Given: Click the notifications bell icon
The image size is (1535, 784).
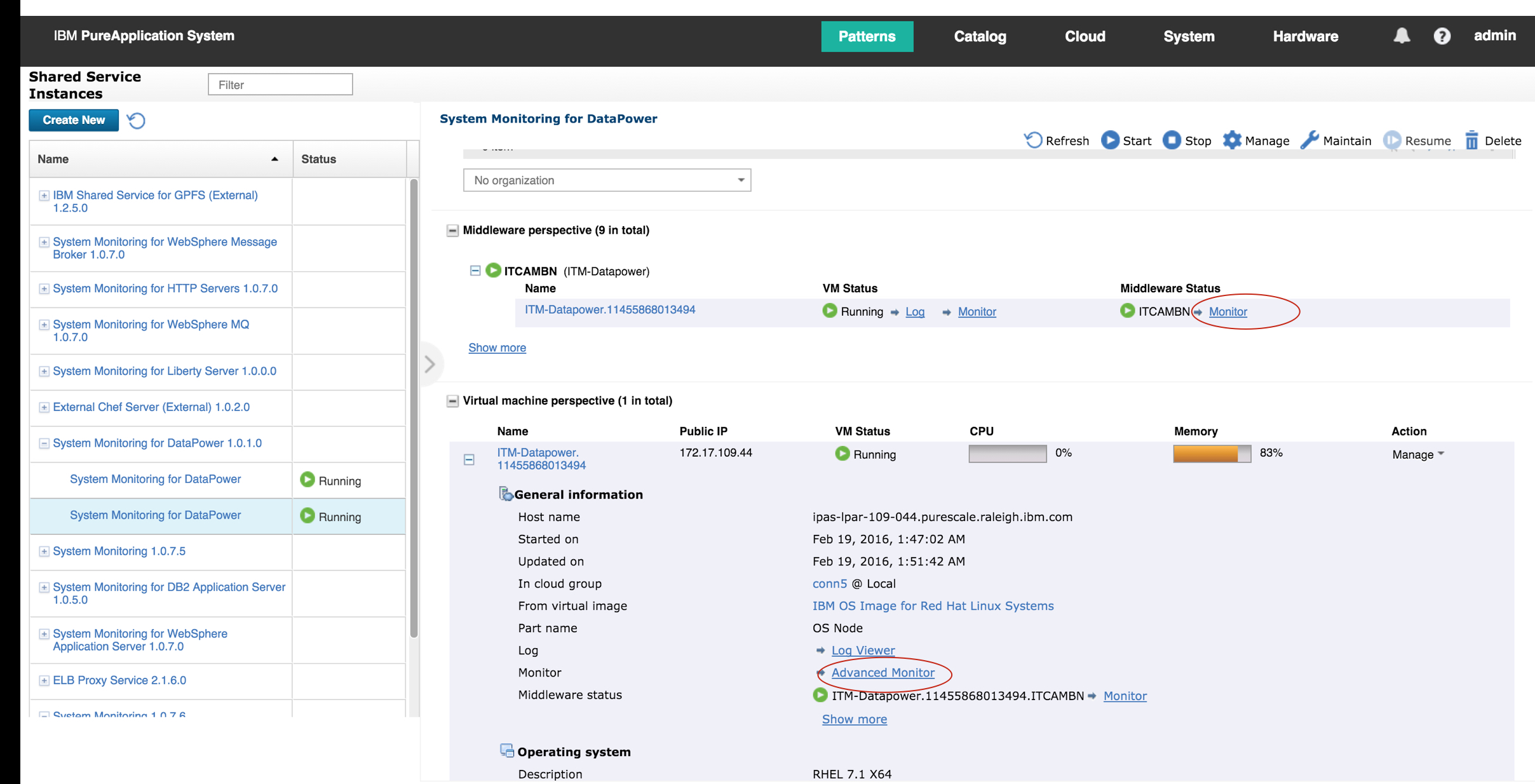Looking at the screenshot, I should [x=1402, y=36].
